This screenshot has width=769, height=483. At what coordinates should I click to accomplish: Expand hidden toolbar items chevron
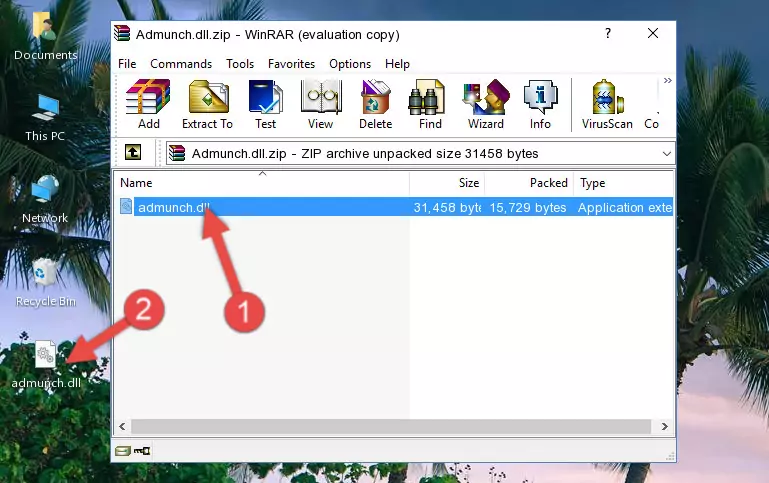[x=667, y=81]
